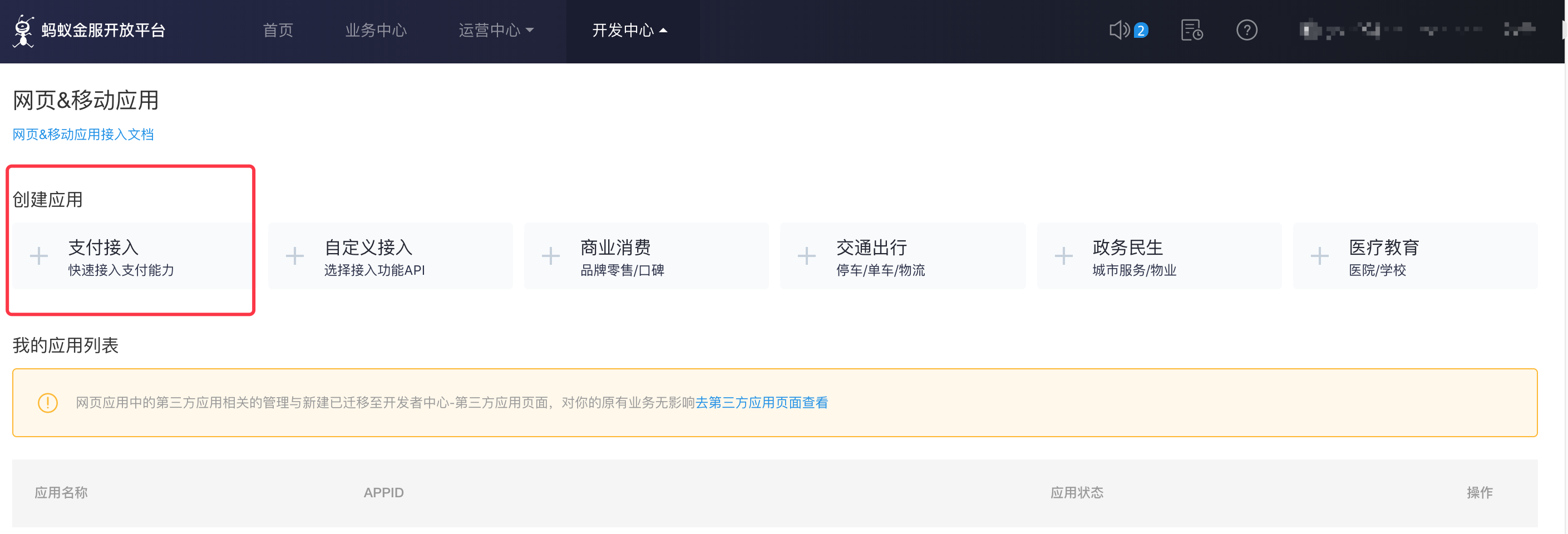Image resolution: width=1568 pixels, height=534 pixels.
Task: Click the plus icon for 自定义接入
Action: pyautogui.click(x=294, y=256)
